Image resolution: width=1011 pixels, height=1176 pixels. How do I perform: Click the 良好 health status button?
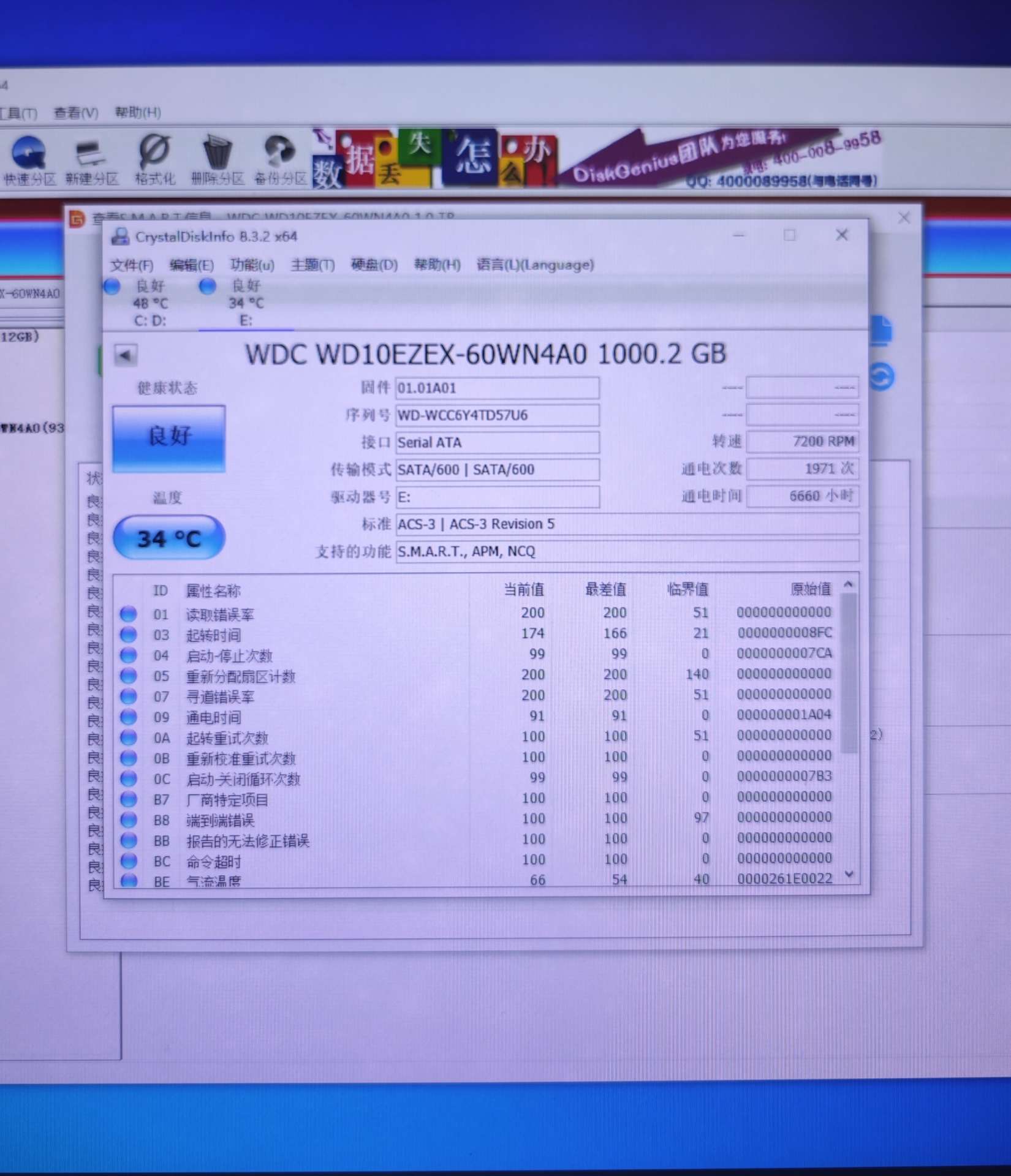point(169,438)
